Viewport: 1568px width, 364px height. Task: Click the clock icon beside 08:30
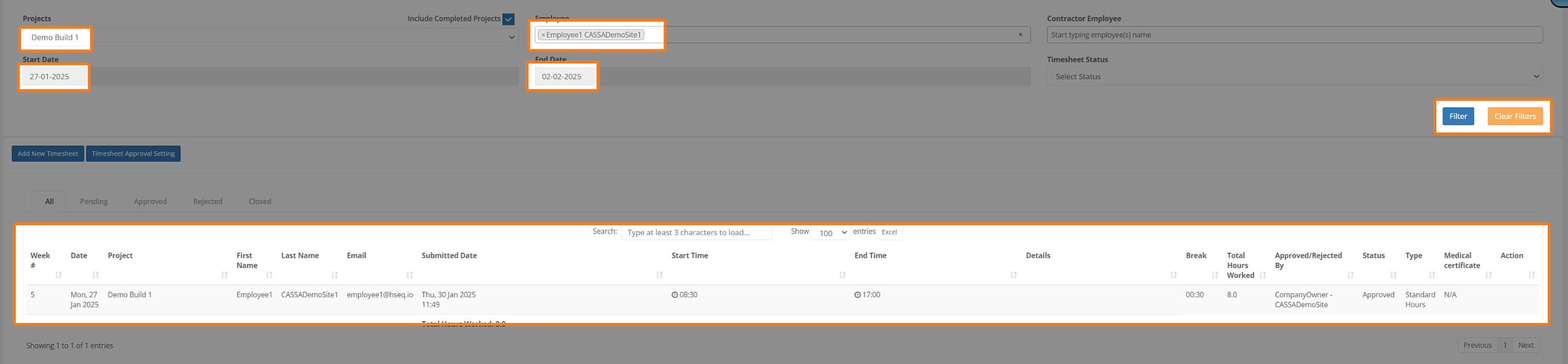coord(674,295)
